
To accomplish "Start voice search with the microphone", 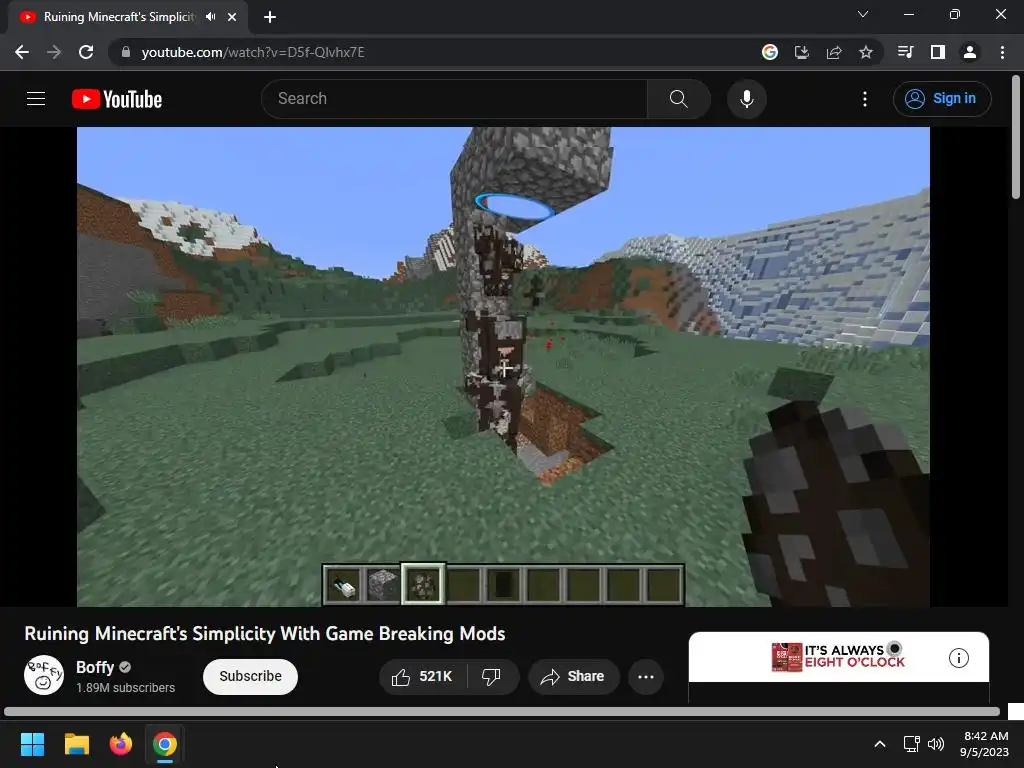I will pyautogui.click(x=746, y=99).
